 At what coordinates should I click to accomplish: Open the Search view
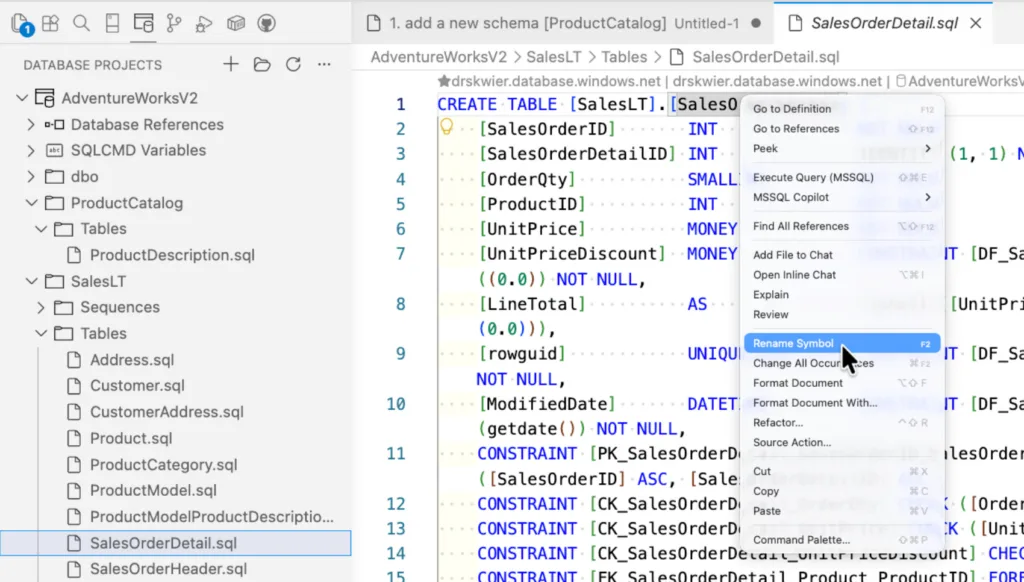[x=81, y=24]
